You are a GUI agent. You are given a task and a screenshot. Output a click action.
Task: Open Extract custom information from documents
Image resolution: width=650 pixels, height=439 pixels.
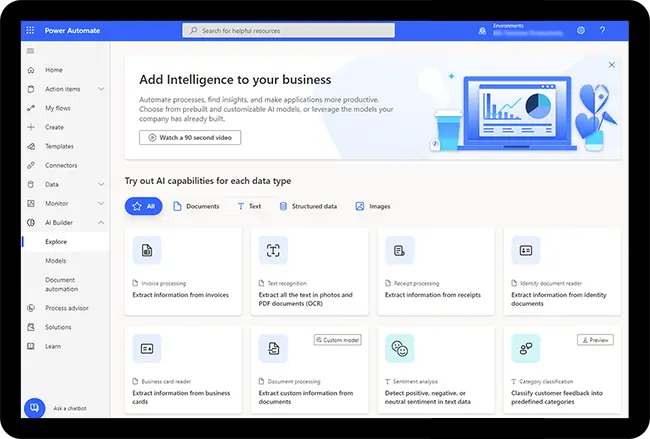coord(309,370)
